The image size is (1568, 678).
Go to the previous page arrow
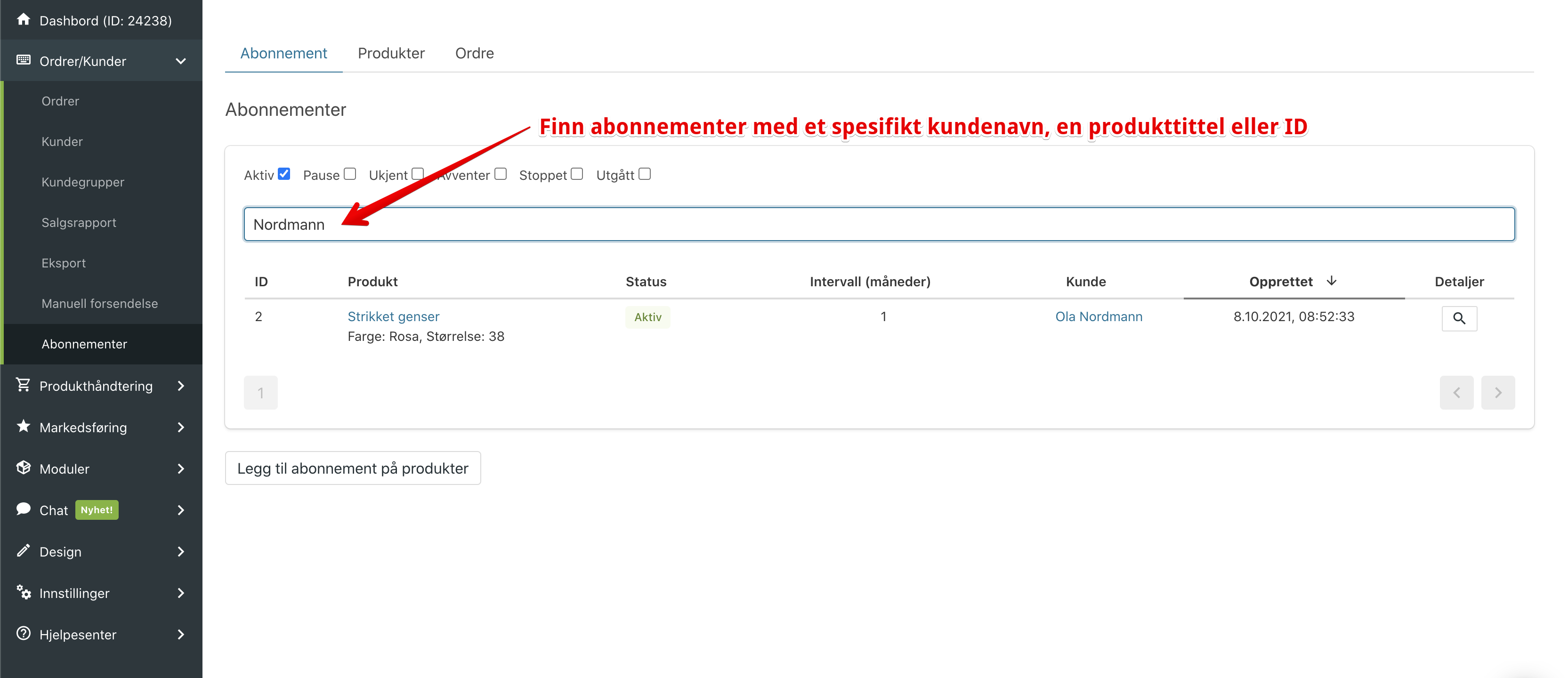click(1456, 393)
